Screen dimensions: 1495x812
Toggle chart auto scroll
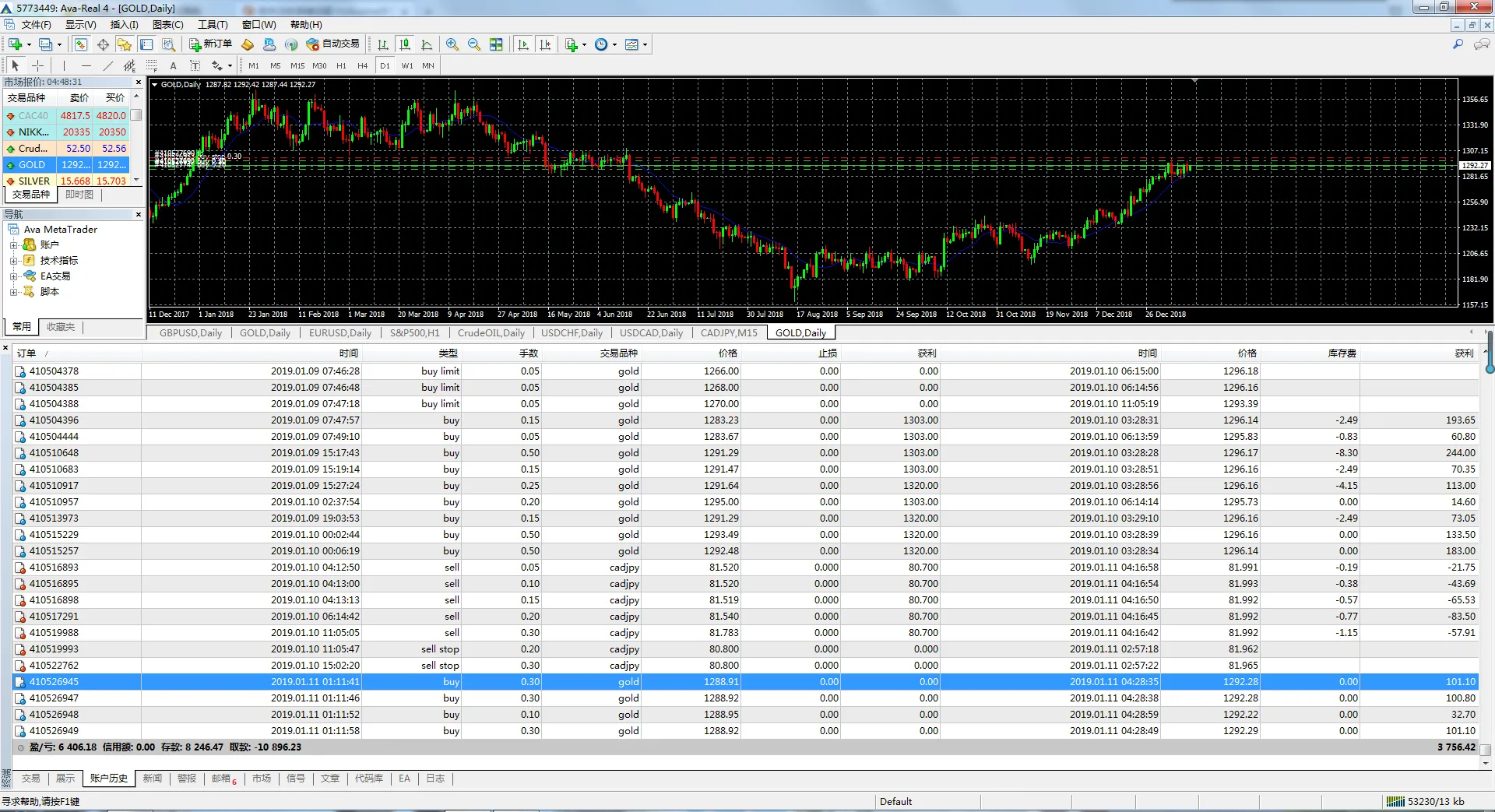point(523,44)
